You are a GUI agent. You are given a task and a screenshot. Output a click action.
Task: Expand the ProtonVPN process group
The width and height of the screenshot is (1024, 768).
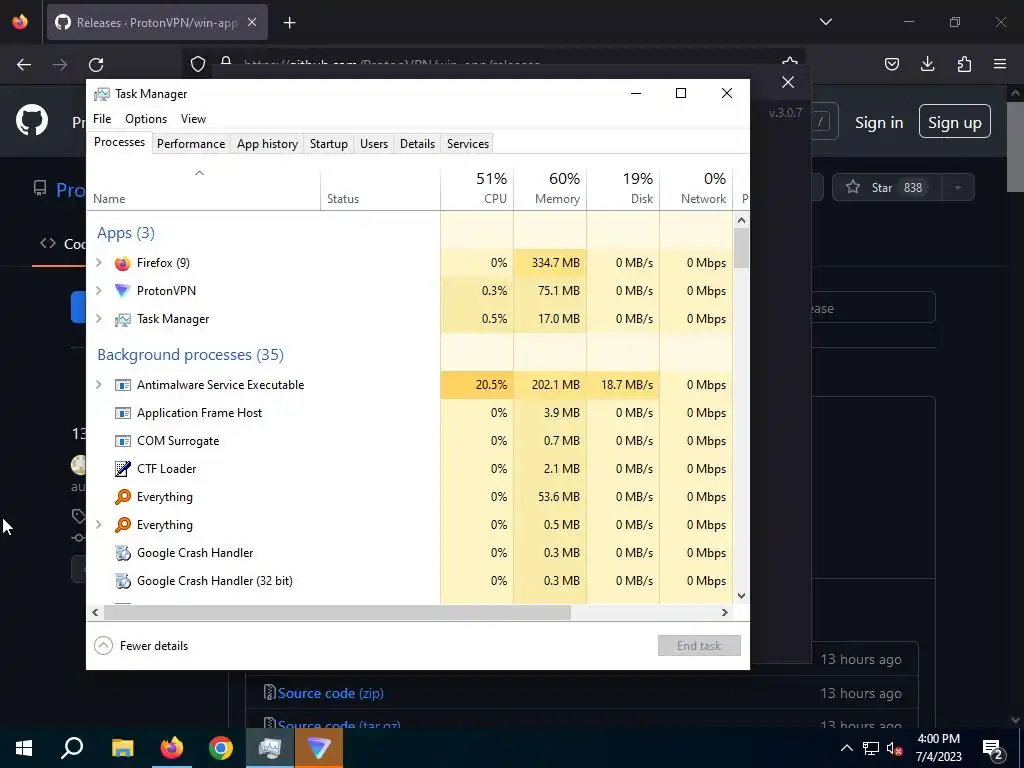(x=99, y=291)
